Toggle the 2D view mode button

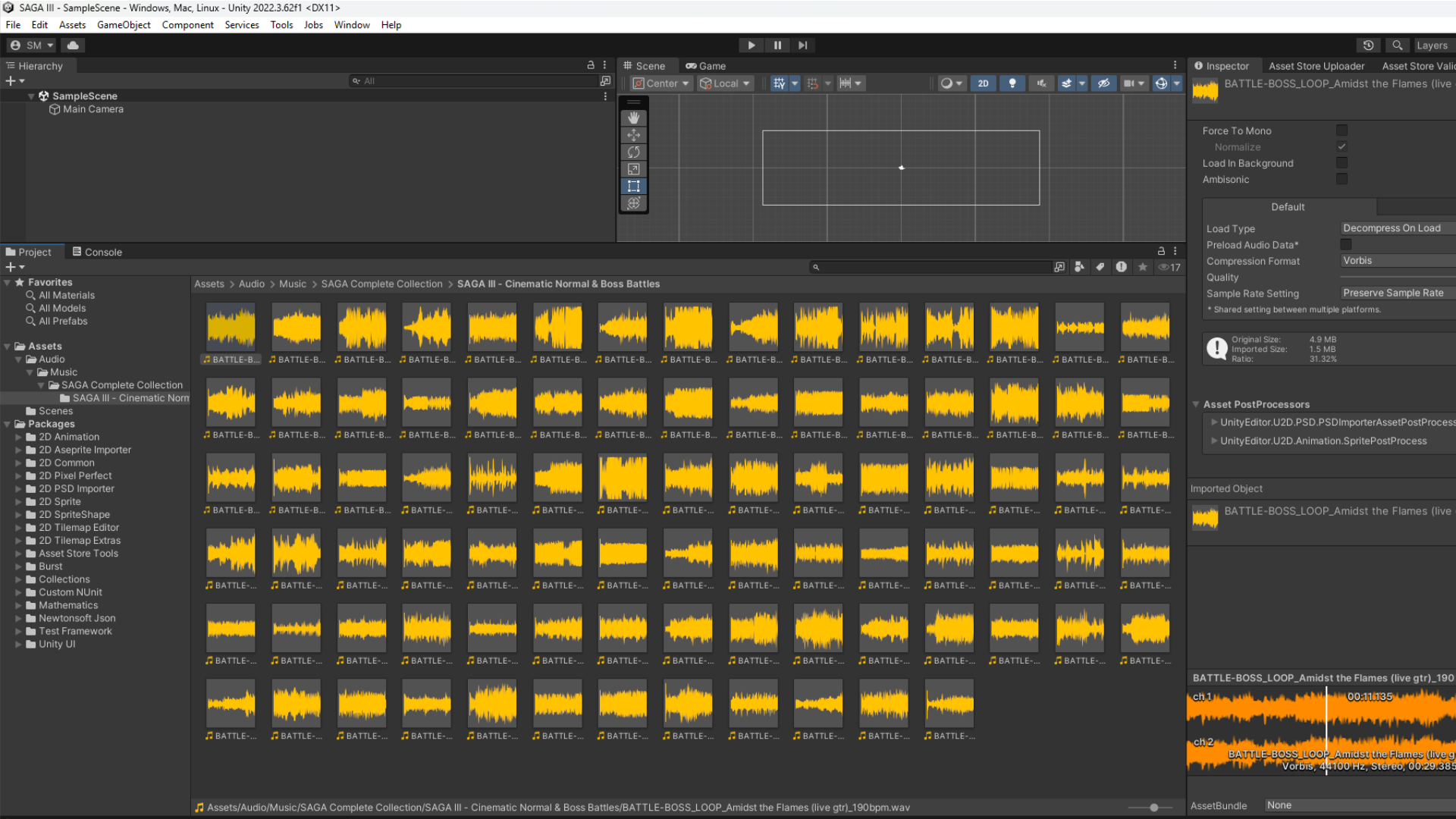point(983,83)
